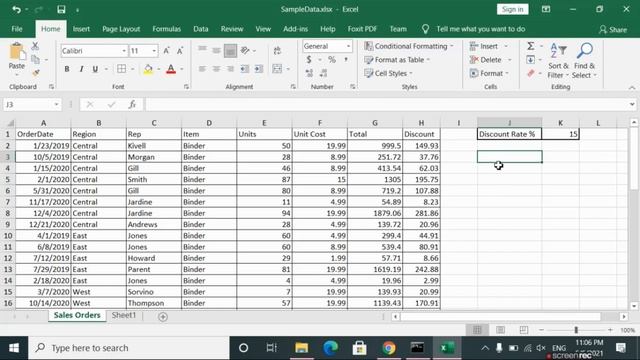Apply red font color button

171,69
